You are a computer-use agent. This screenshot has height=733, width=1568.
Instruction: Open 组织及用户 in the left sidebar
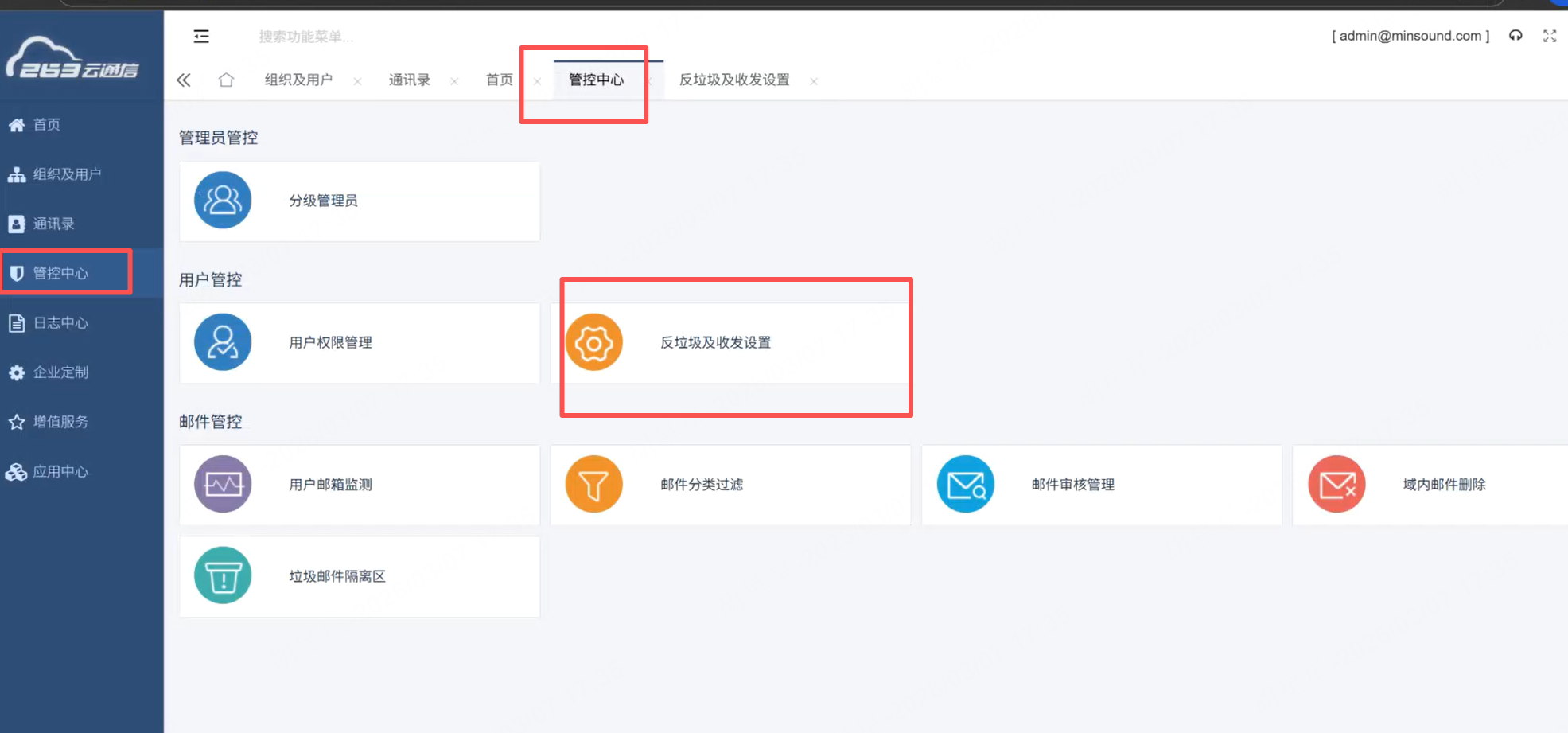point(82,174)
